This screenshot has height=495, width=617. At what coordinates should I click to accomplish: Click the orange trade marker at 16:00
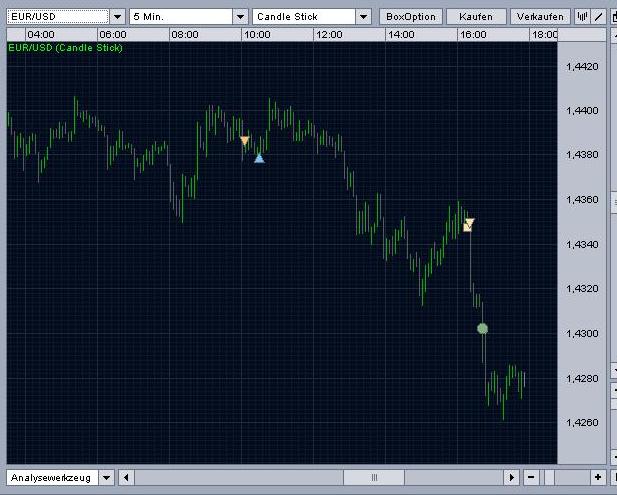point(468,225)
